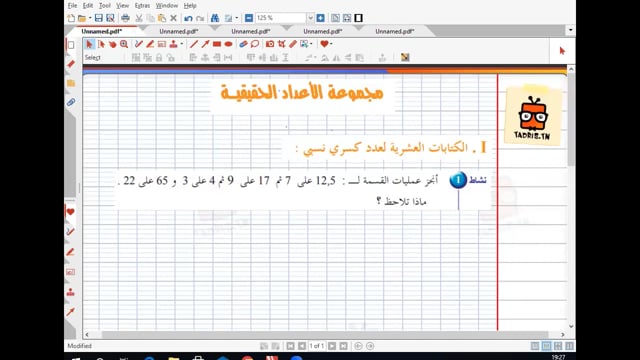Viewport: 640px width, 360px height.
Task: Select the Crop tool
Action: point(281,44)
